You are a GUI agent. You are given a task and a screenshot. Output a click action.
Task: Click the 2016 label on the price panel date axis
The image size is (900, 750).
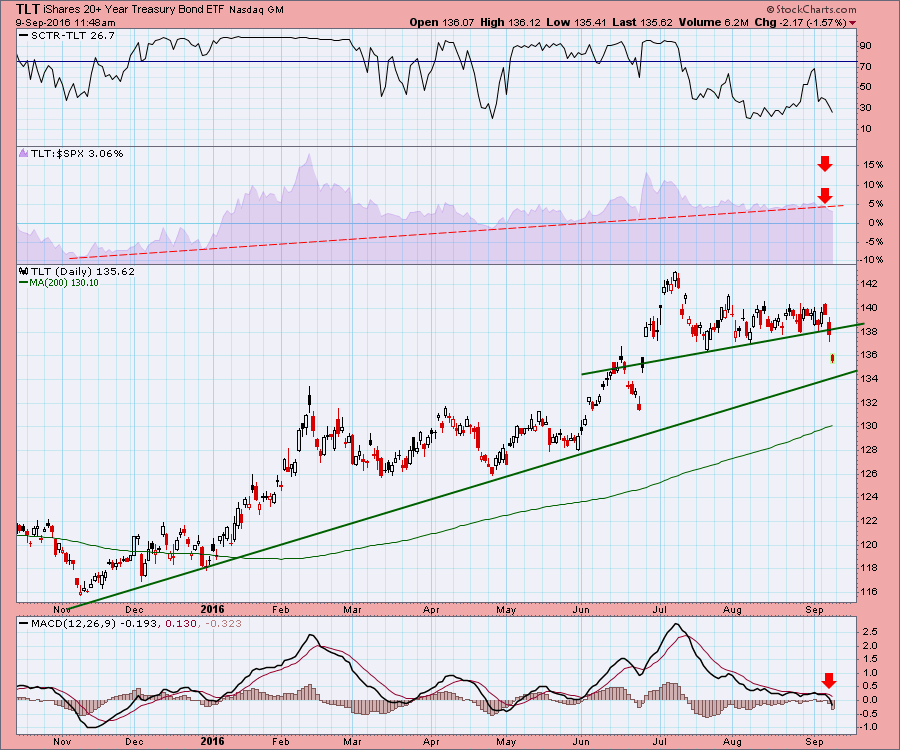[x=212, y=609]
